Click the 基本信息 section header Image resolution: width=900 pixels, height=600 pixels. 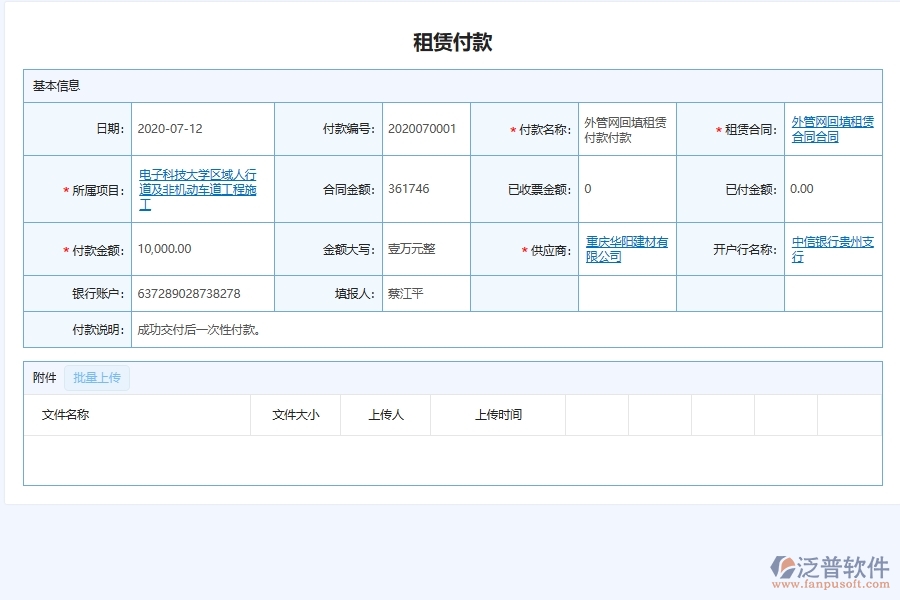55,85
